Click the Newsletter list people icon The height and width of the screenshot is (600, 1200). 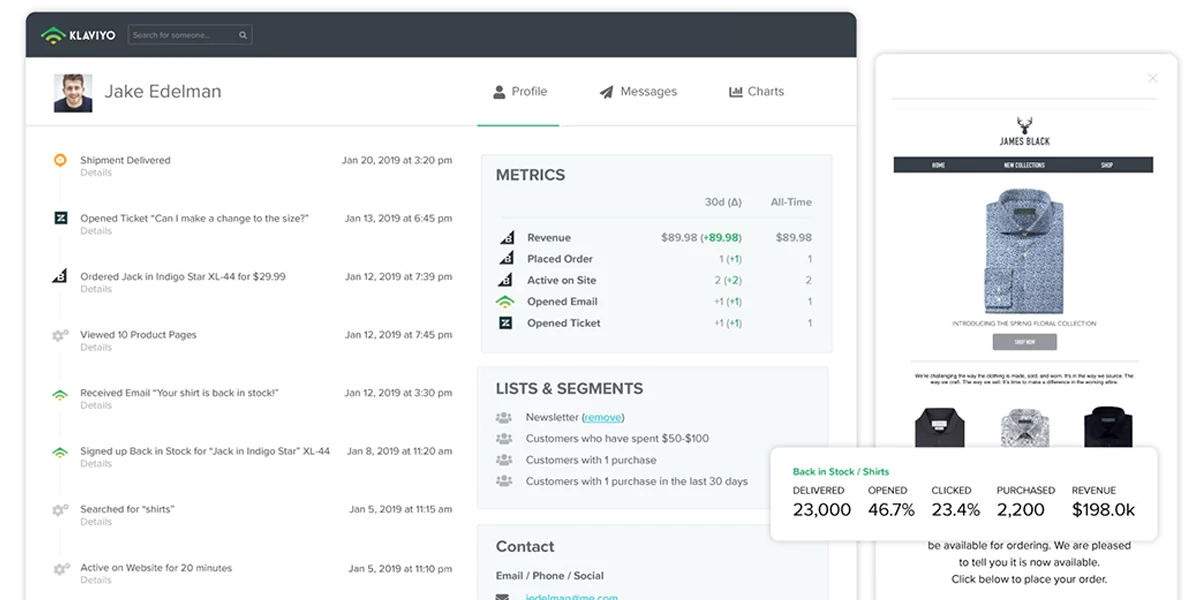pyautogui.click(x=504, y=417)
